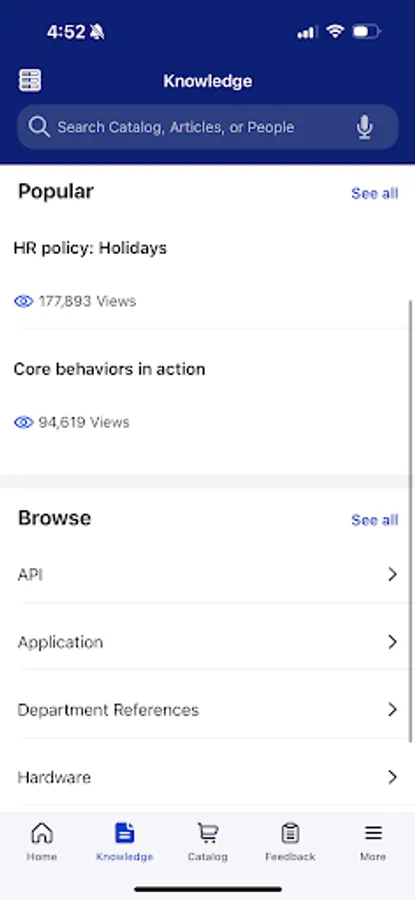Expand the Hardware category chevron
The height and width of the screenshot is (900, 415).
coord(393,777)
